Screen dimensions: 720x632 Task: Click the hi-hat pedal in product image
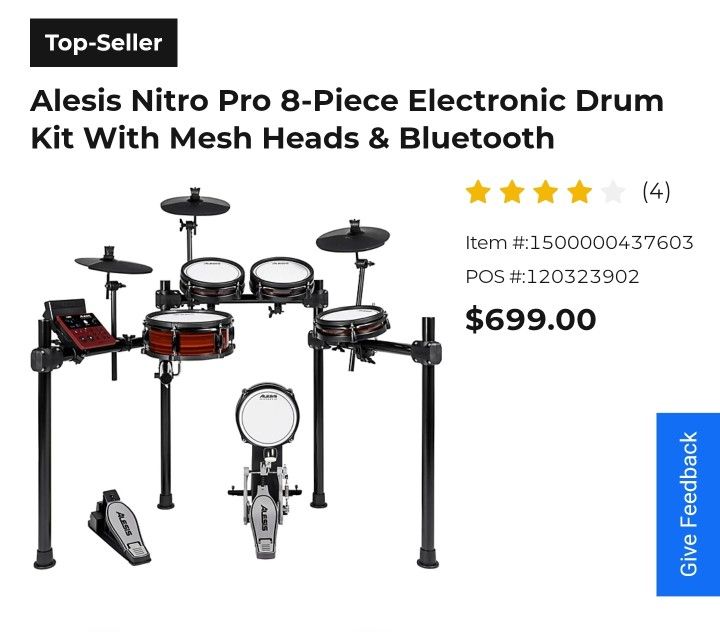(119, 527)
